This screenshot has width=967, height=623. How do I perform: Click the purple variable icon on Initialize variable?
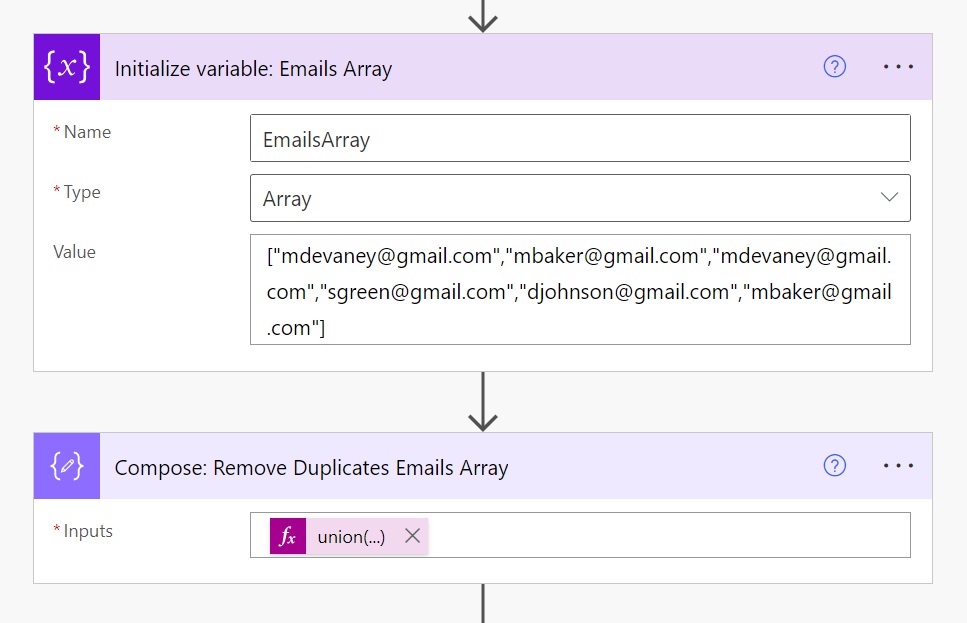point(67,67)
